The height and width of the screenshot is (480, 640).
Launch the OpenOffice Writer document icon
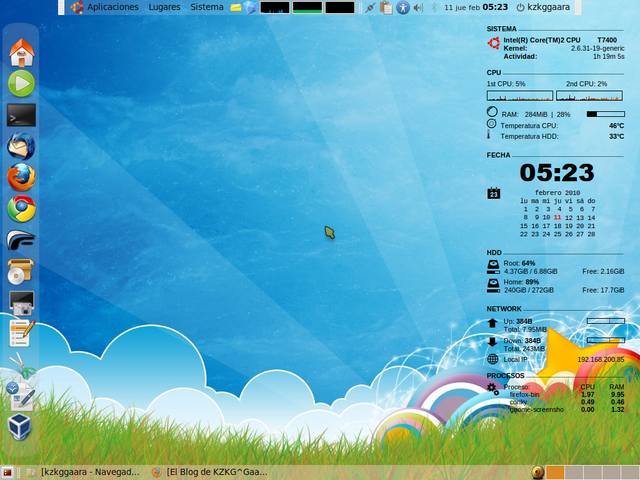(21, 396)
